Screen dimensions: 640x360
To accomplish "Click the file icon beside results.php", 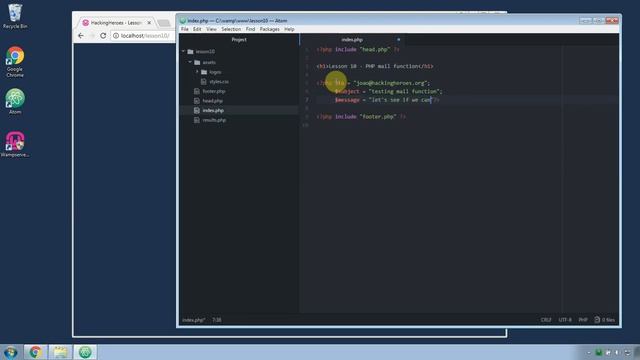I will [197, 120].
